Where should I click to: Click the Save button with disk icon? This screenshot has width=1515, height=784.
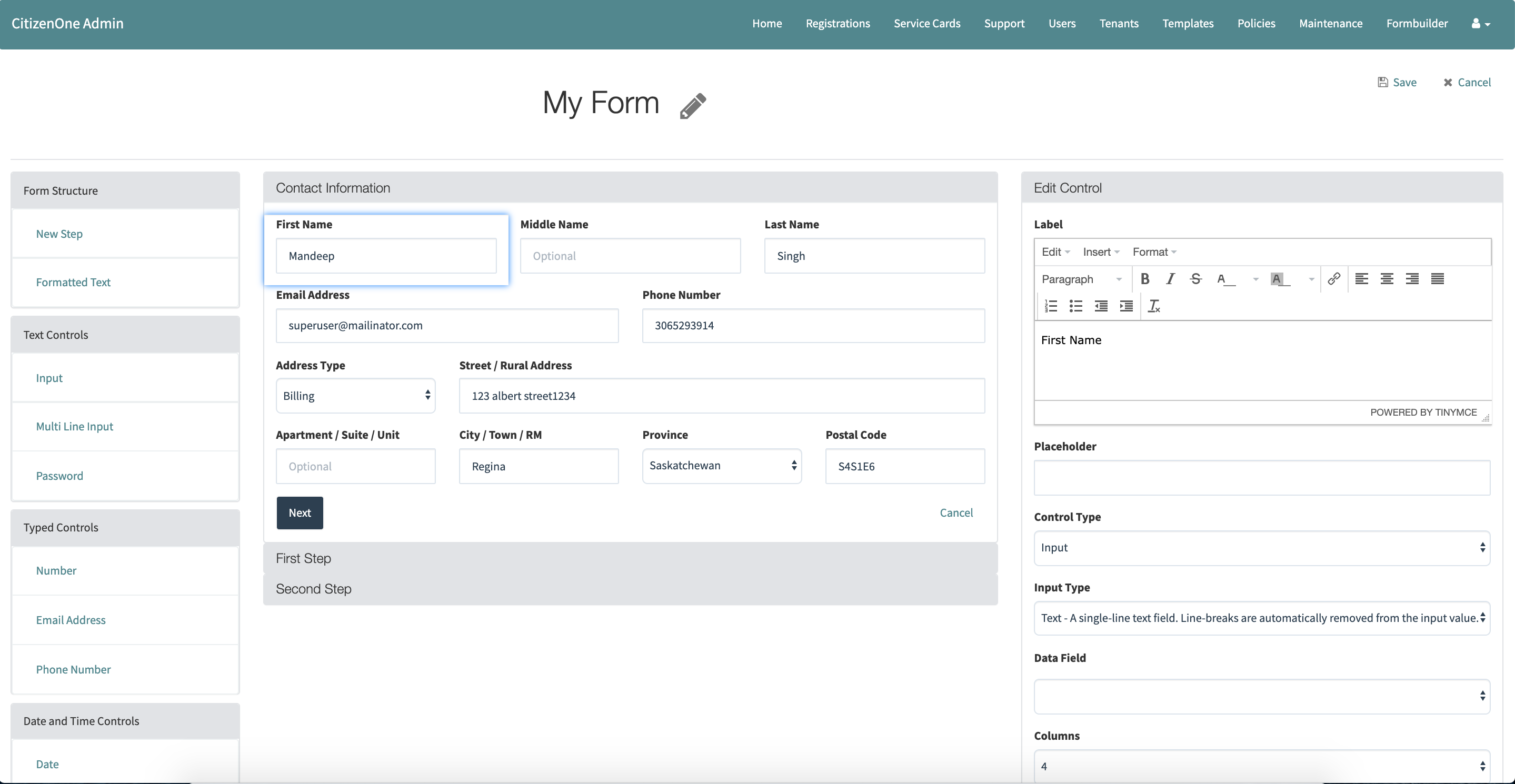1397,82
